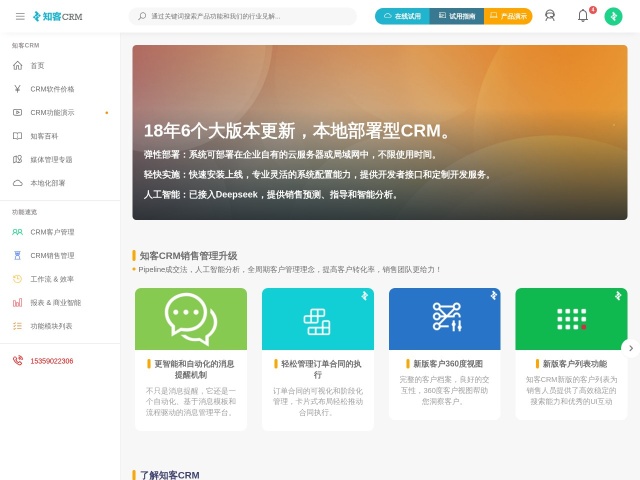Viewport: 640px width, 480px height.
Task: Toggle the hamburger sidebar menu
Action: point(20,16)
